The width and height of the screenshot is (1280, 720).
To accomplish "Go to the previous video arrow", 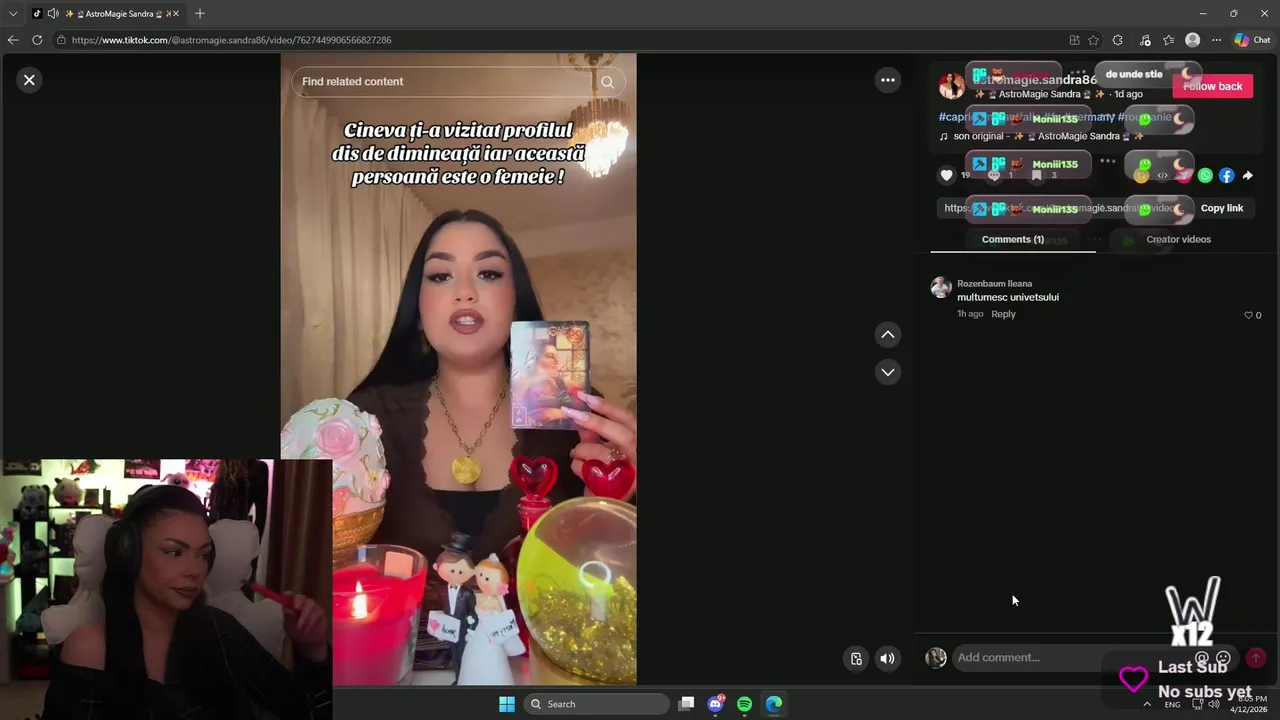I will (x=887, y=335).
